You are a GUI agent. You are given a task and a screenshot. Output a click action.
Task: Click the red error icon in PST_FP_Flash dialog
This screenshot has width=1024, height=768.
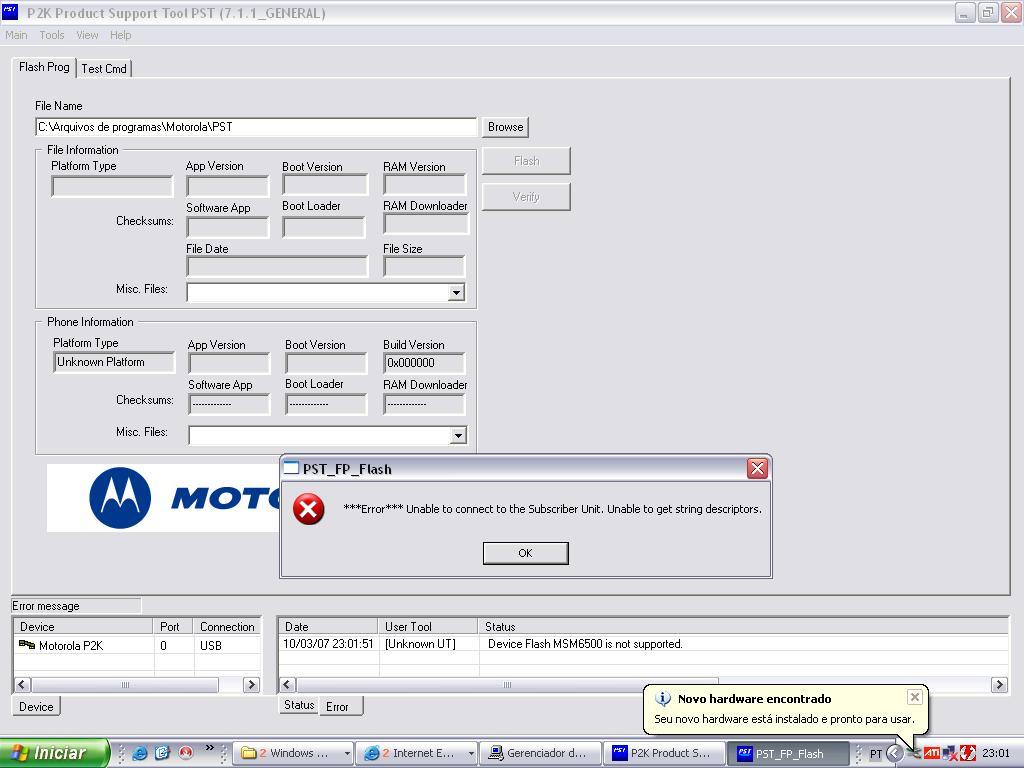[x=308, y=509]
